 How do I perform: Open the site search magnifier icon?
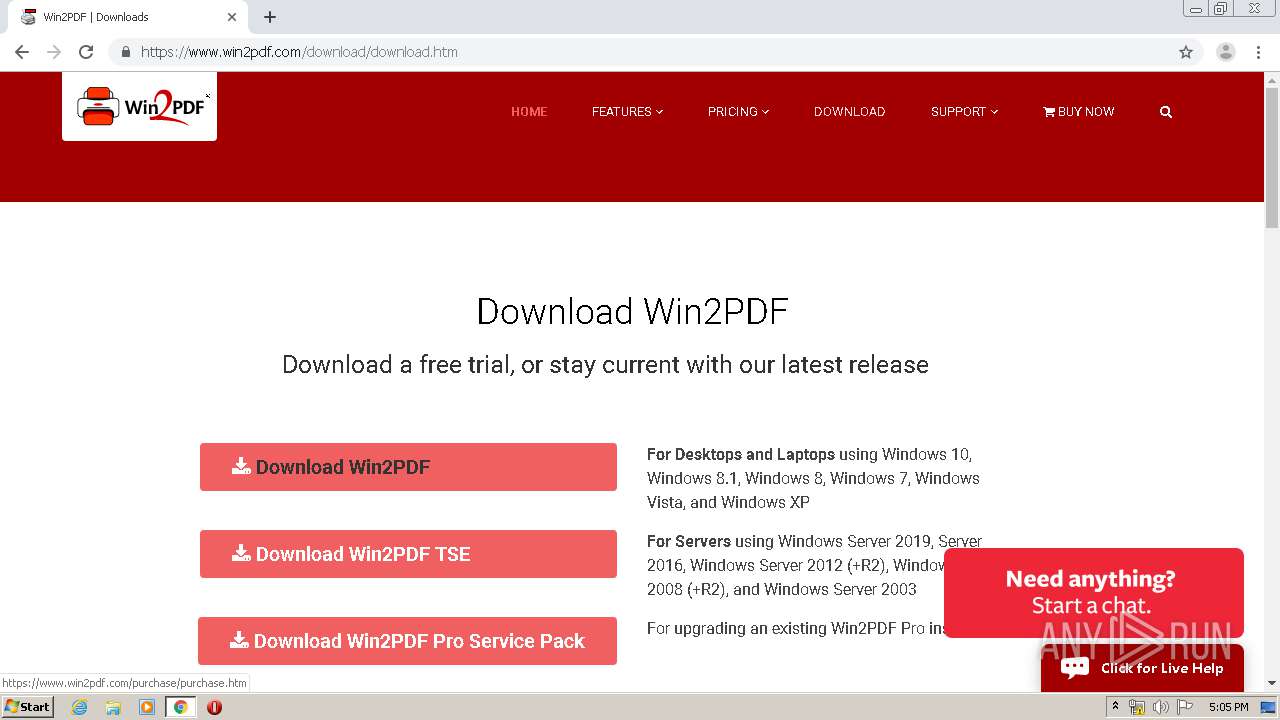pos(1165,112)
